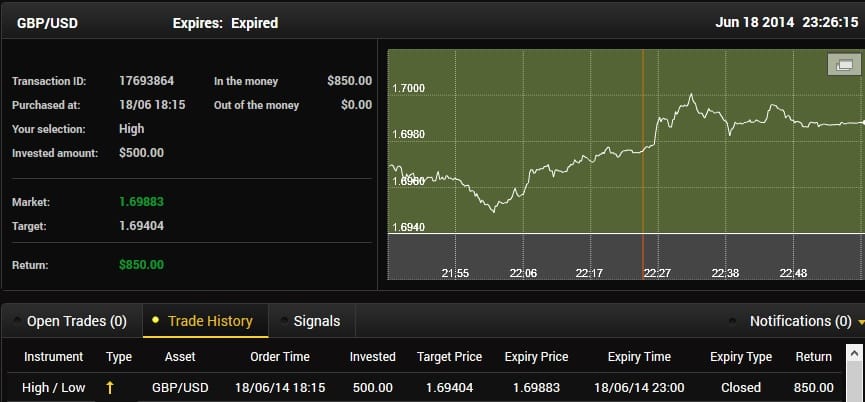
Task: Click the Notifications (0) label
Action: click(800, 321)
